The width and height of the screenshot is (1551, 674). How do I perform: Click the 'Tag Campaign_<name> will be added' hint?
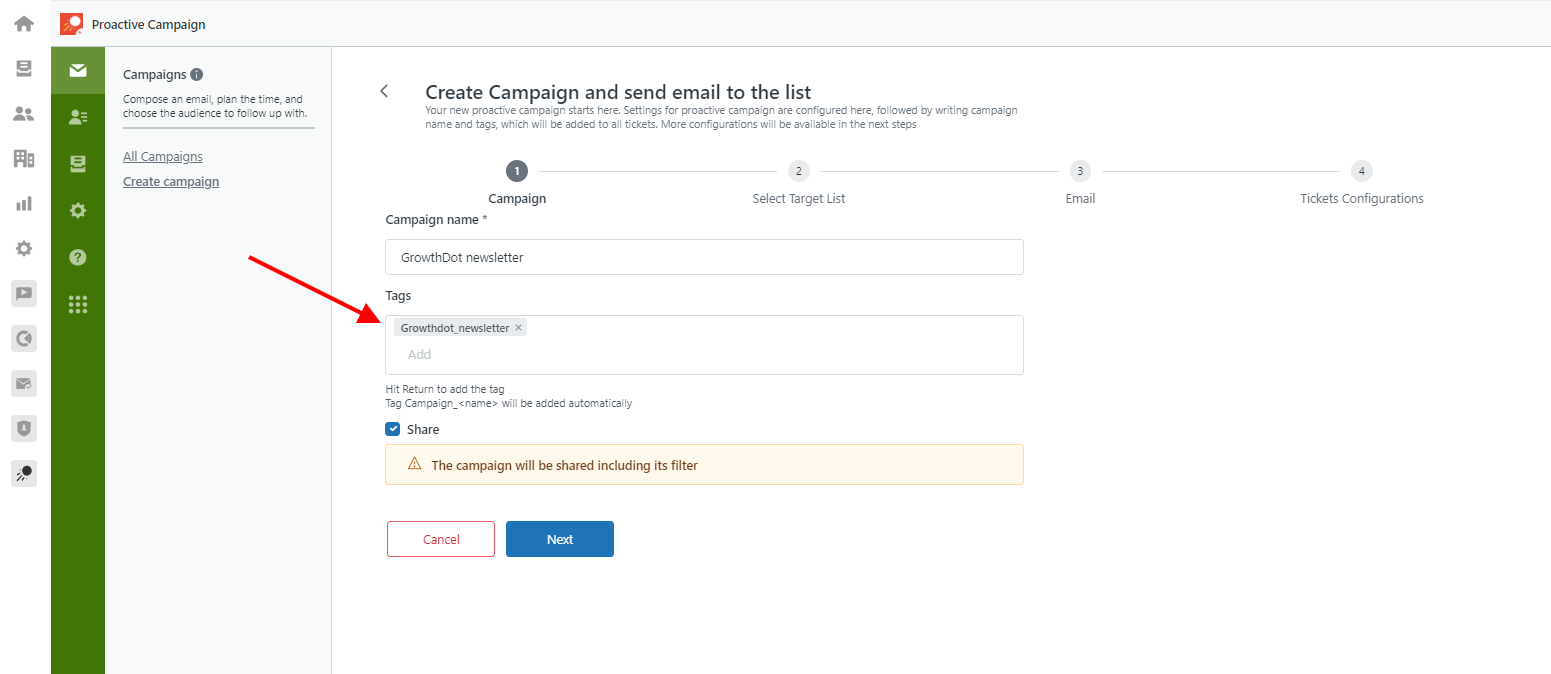click(509, 404)
